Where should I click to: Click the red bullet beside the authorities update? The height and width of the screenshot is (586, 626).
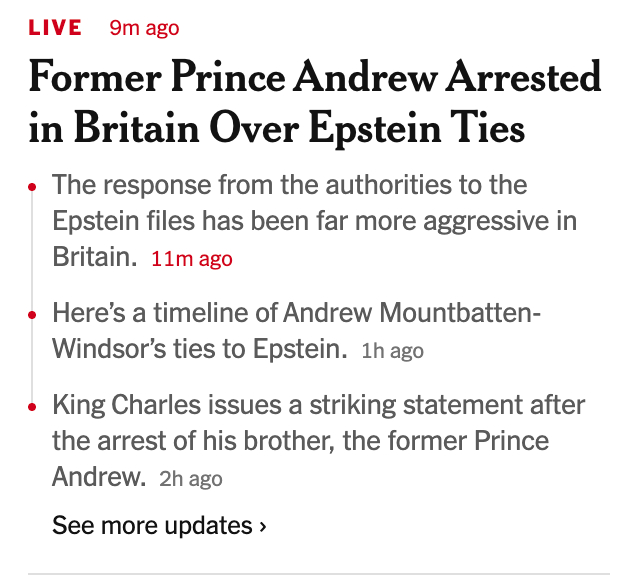point(33,187)
